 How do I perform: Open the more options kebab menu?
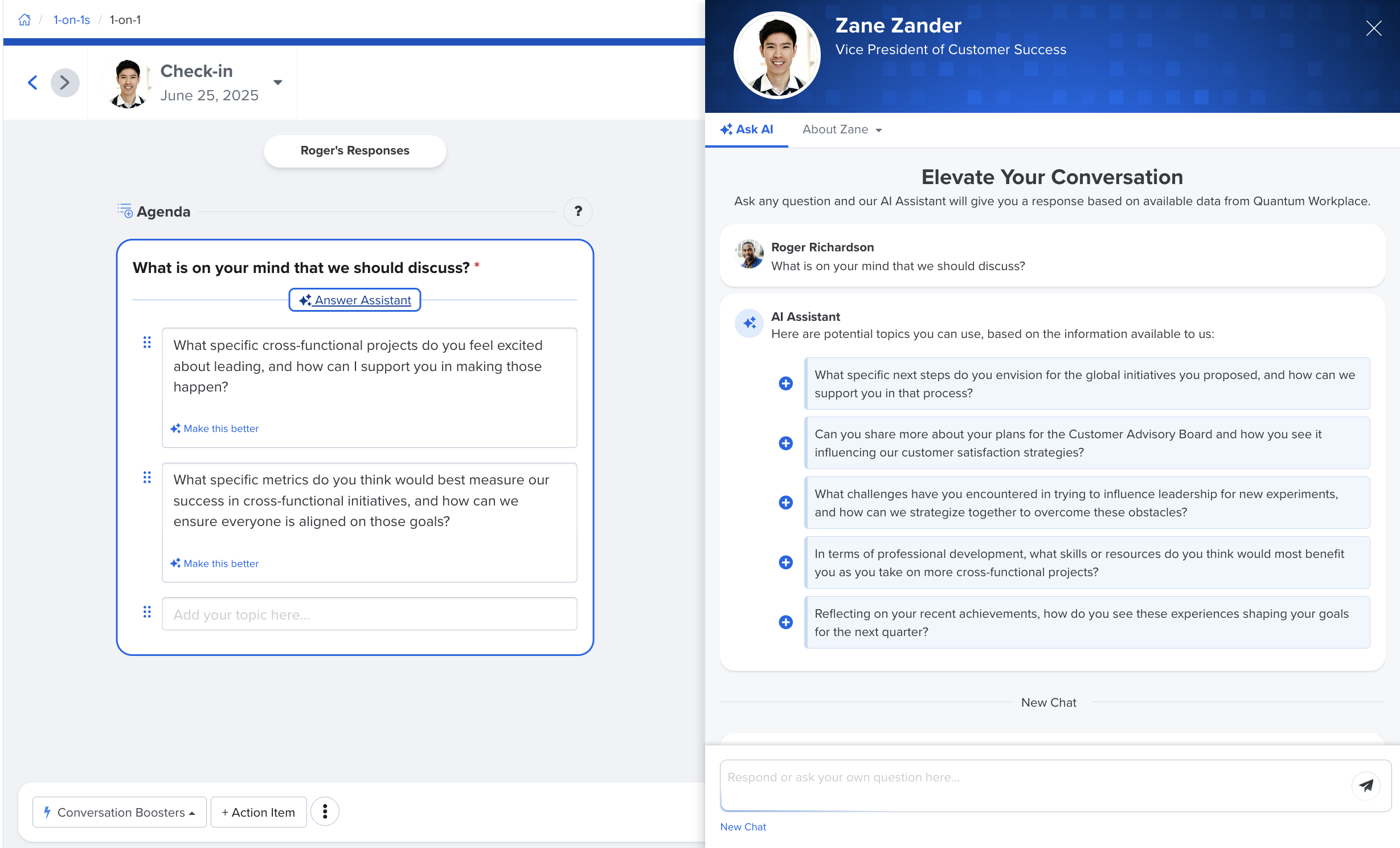325,812
